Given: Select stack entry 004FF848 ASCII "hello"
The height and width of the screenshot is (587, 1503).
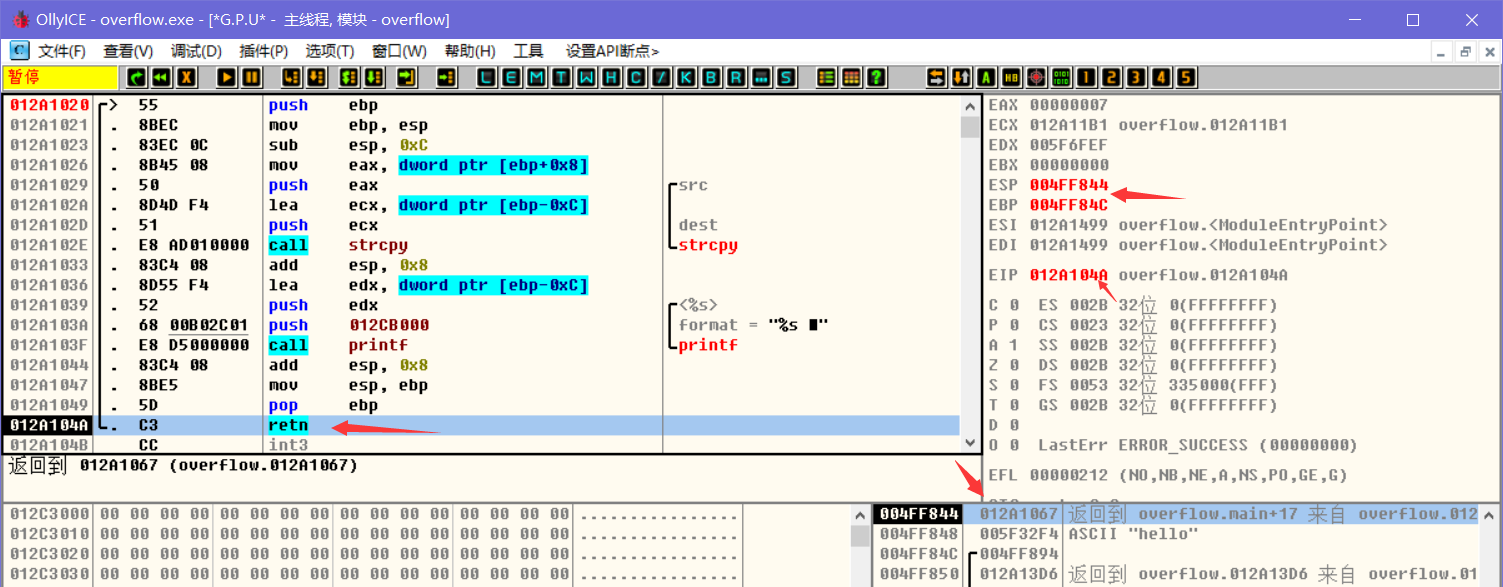Looking at the screenshot, I should 1175,534.
